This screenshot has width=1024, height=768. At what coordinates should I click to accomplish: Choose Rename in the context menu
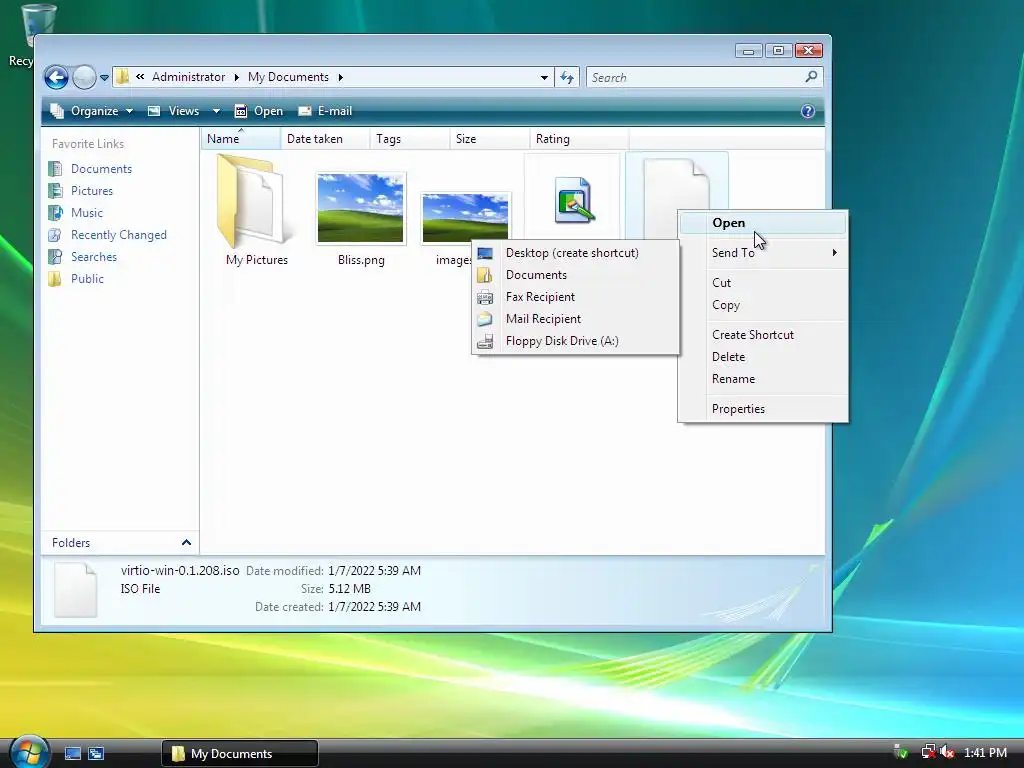click(x=763, y=379)
